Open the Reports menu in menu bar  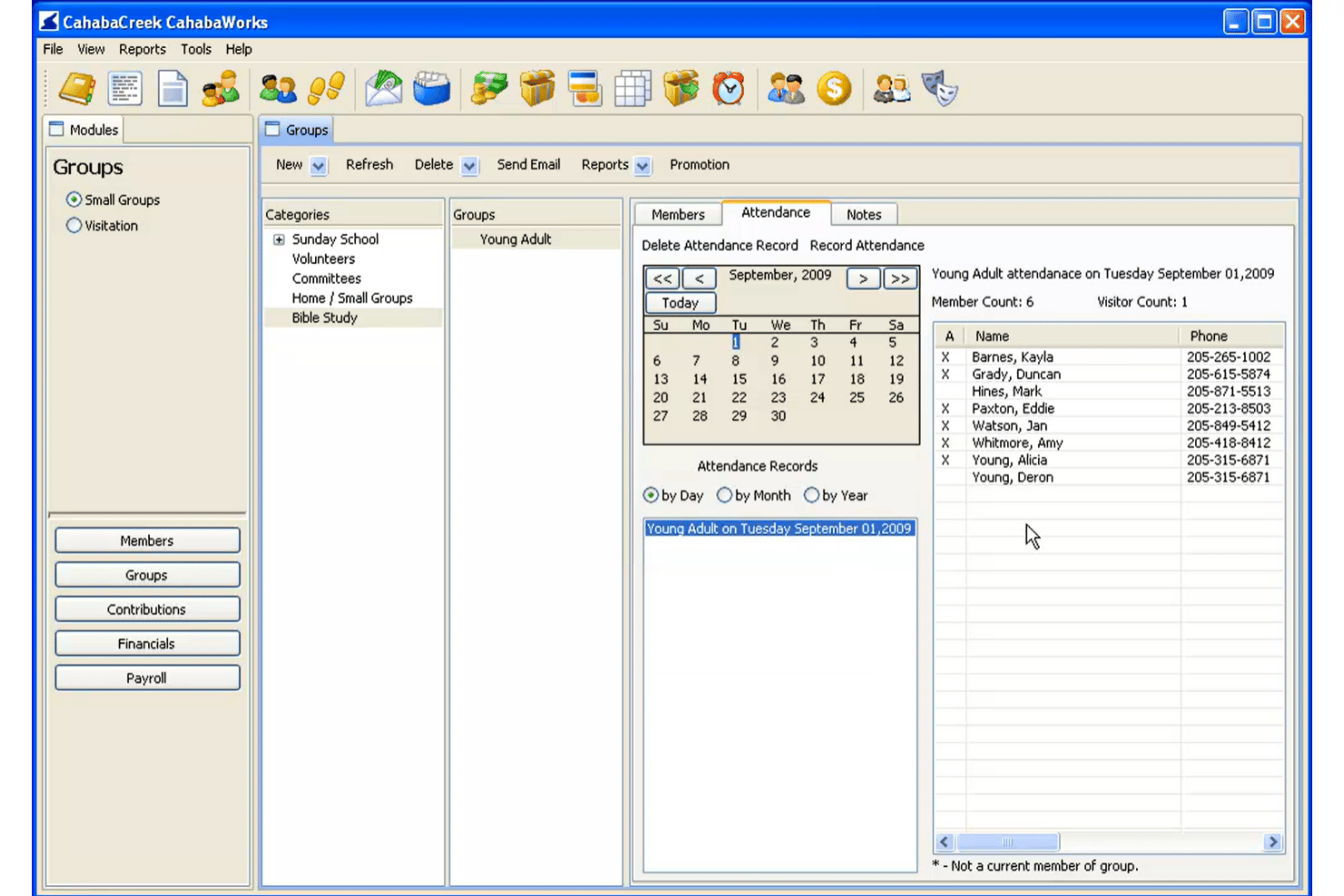(x=143, y=49)
